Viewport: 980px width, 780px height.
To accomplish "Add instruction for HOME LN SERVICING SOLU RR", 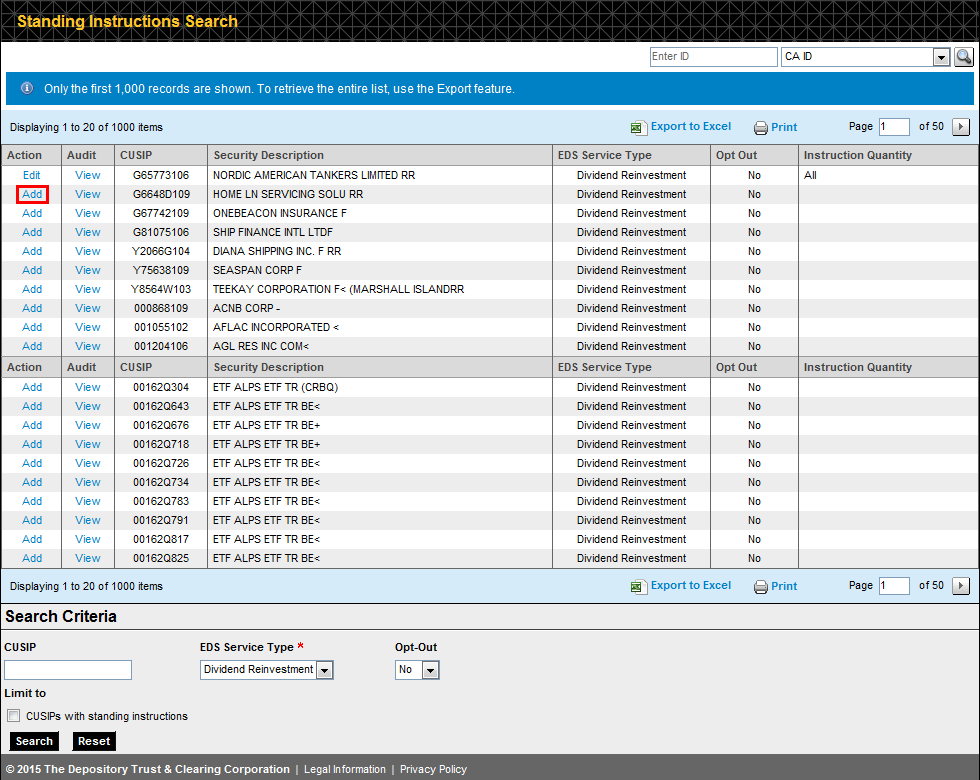I will click(31, 194).
